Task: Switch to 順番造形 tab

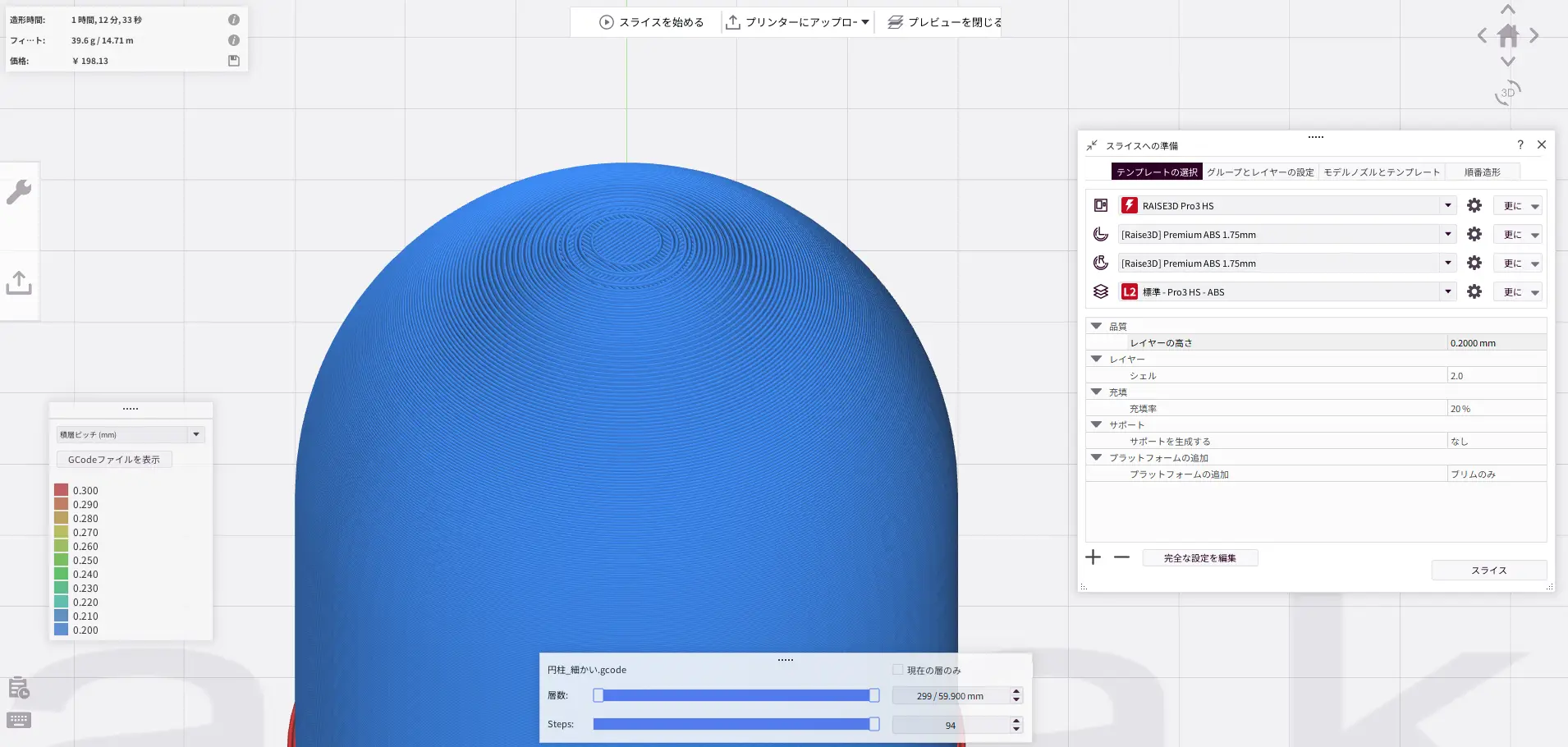Action: point(1482,172)
